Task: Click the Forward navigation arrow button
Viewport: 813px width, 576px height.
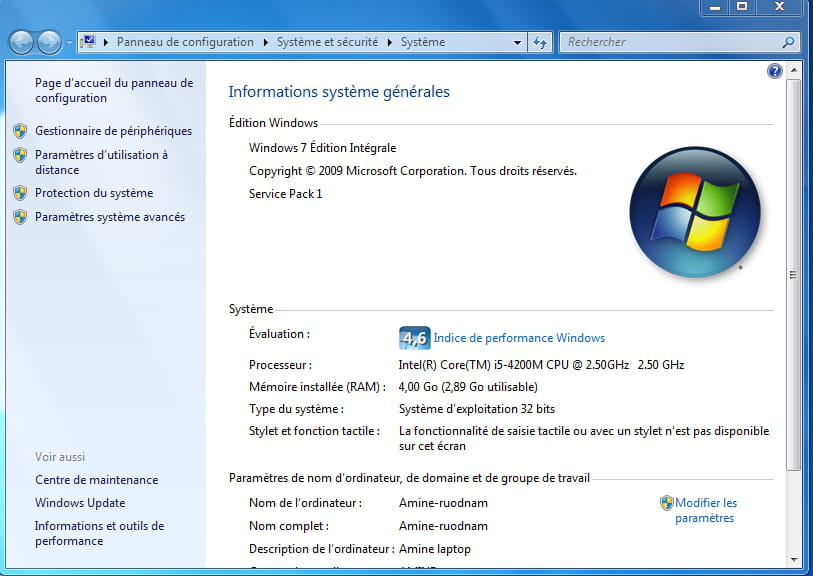Action: click(50, 43)
